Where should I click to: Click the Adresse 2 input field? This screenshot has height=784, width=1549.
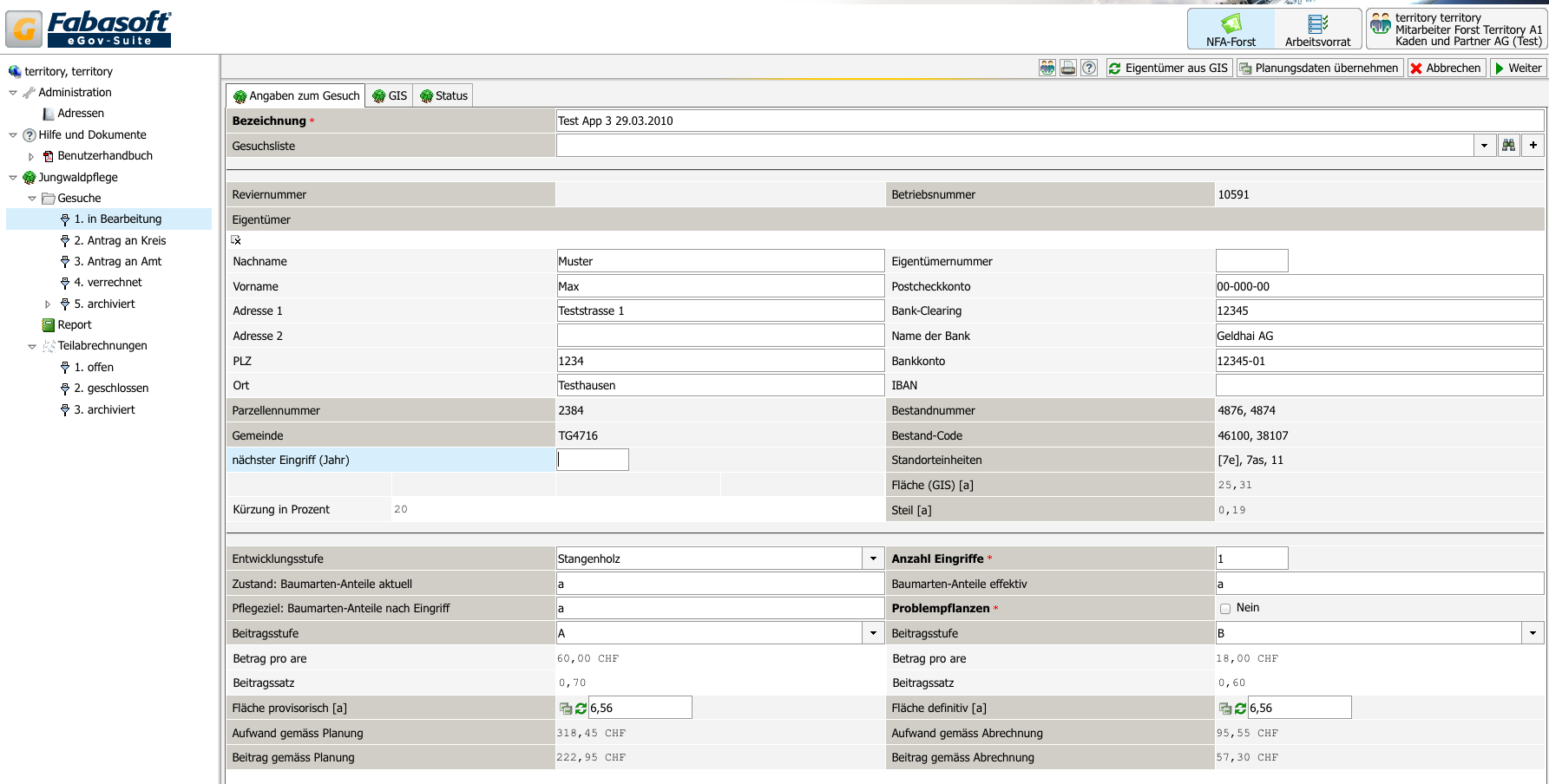coord(720,336)
